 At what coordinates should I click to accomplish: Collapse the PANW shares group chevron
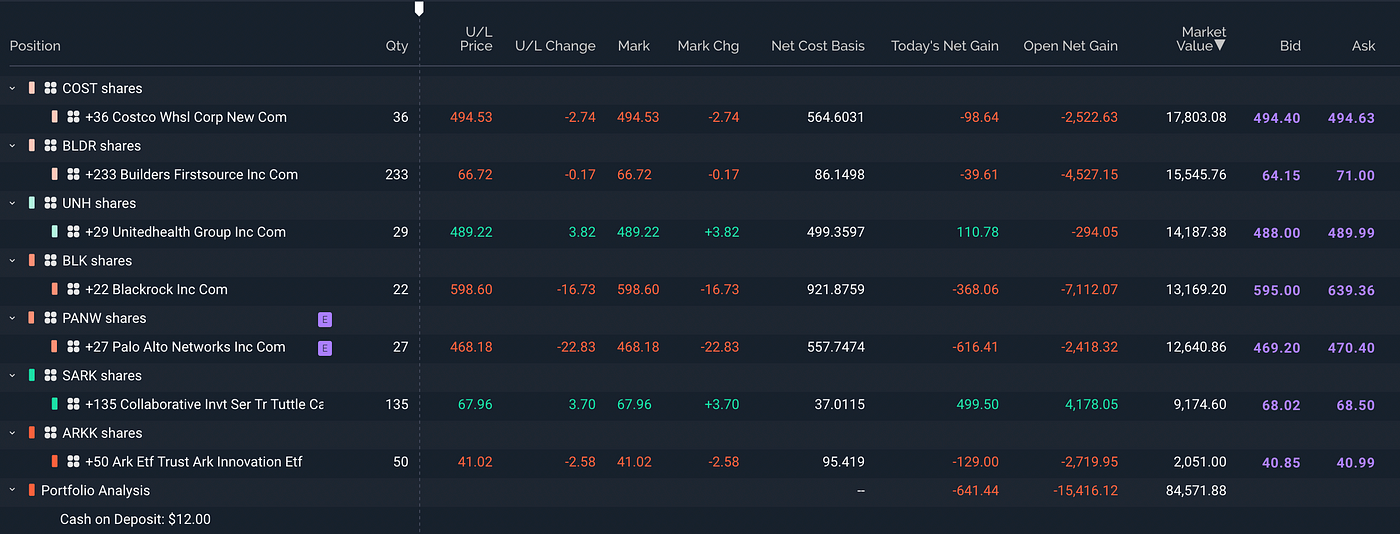[x=13, y=318]
